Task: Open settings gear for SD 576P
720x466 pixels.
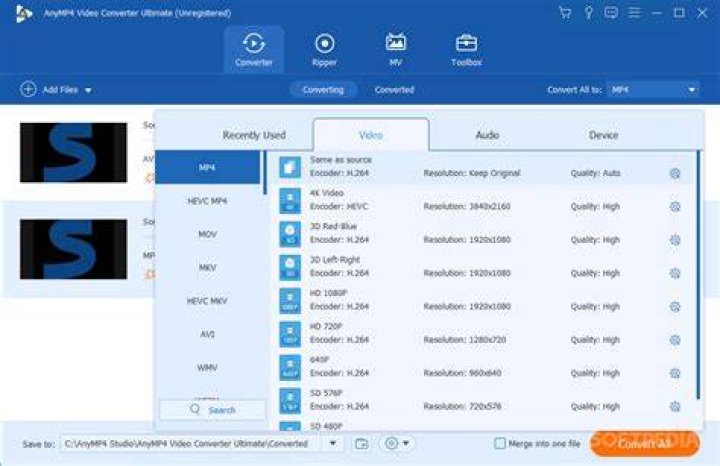Action: 675,406
